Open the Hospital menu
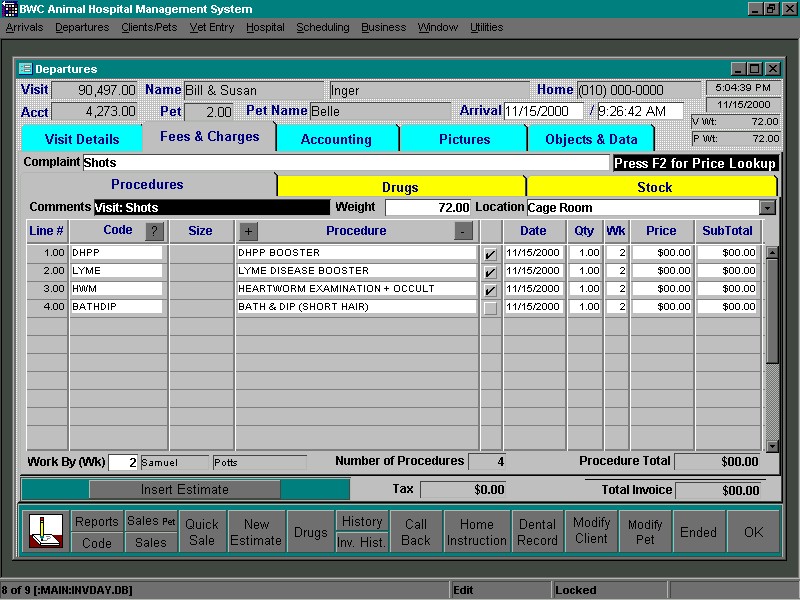This screenshot has height=600, width=800. click(265, 27)
